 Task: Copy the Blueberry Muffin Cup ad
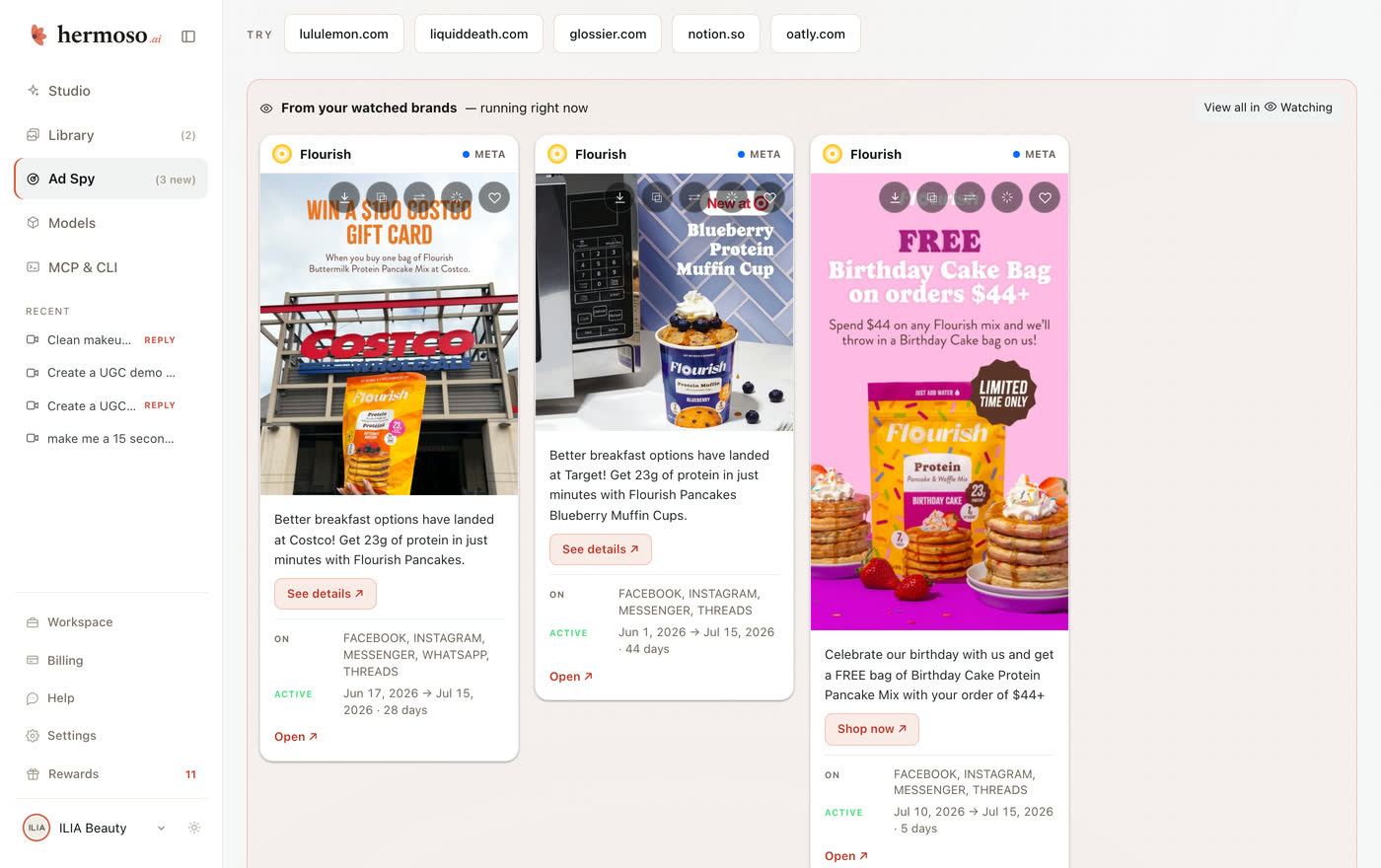click(657, 197)
